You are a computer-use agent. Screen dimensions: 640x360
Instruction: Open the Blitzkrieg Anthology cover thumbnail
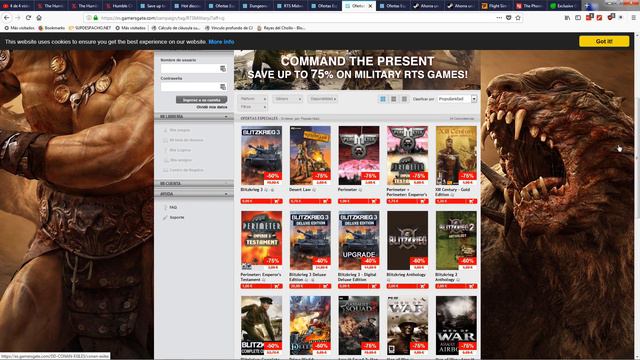pos(408,240)
